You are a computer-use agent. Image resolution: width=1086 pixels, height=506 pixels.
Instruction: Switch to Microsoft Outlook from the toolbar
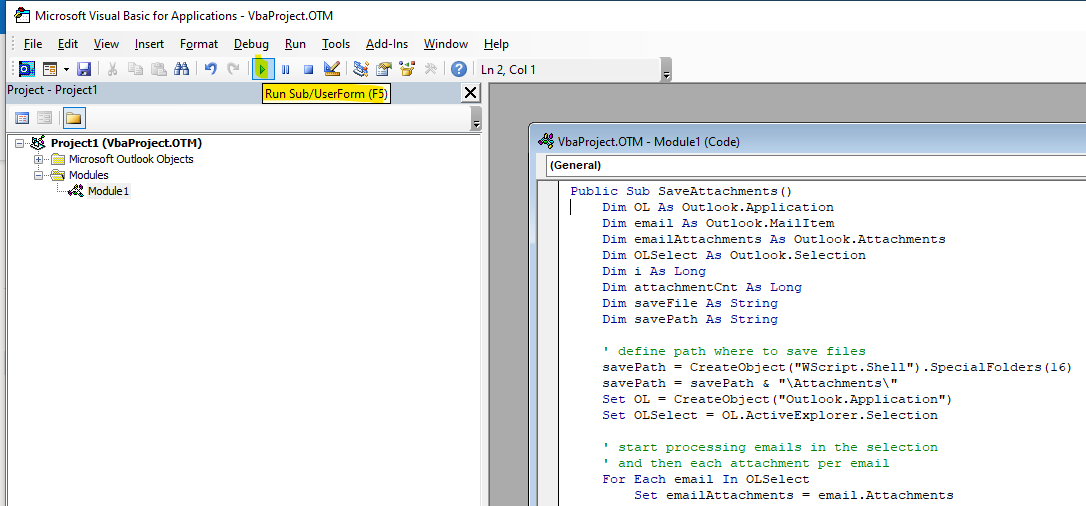(26, 69)
